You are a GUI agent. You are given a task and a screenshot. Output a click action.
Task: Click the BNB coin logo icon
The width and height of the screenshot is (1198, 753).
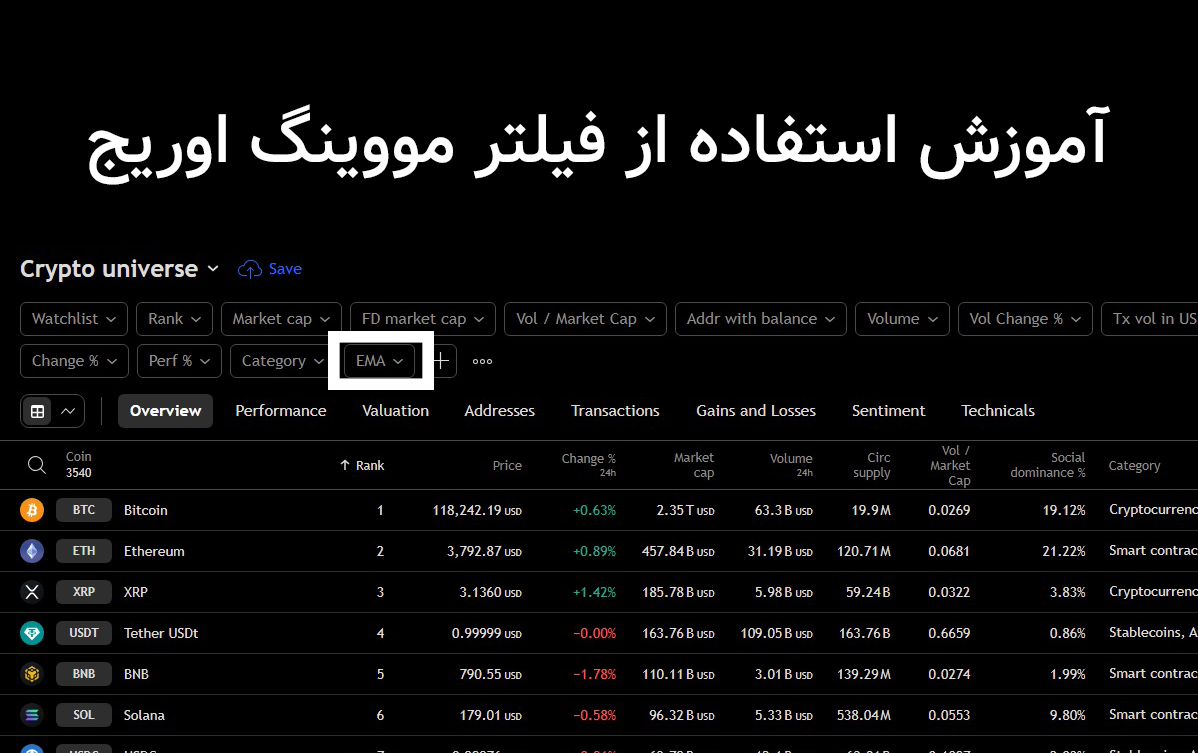pos(31,673)
